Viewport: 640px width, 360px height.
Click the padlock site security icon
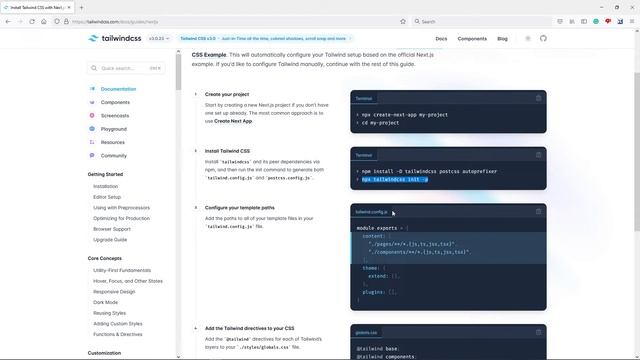point(66,21)
